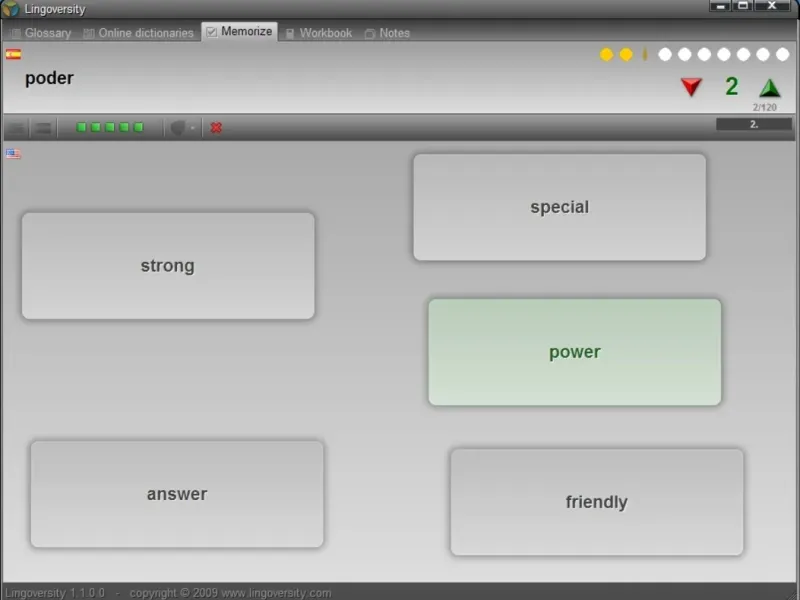
Task: Choose the answer card 'answer'
Action: point(177,494)
